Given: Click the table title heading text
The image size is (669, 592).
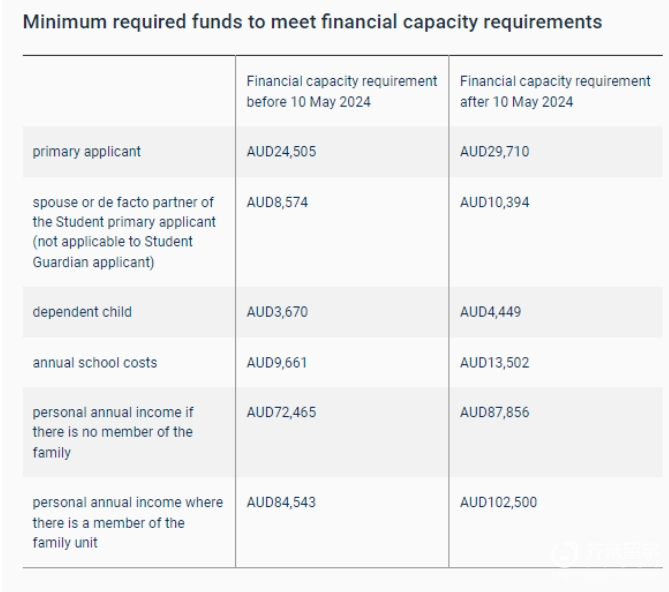Looking at the screenshot, I should [312, 22].
